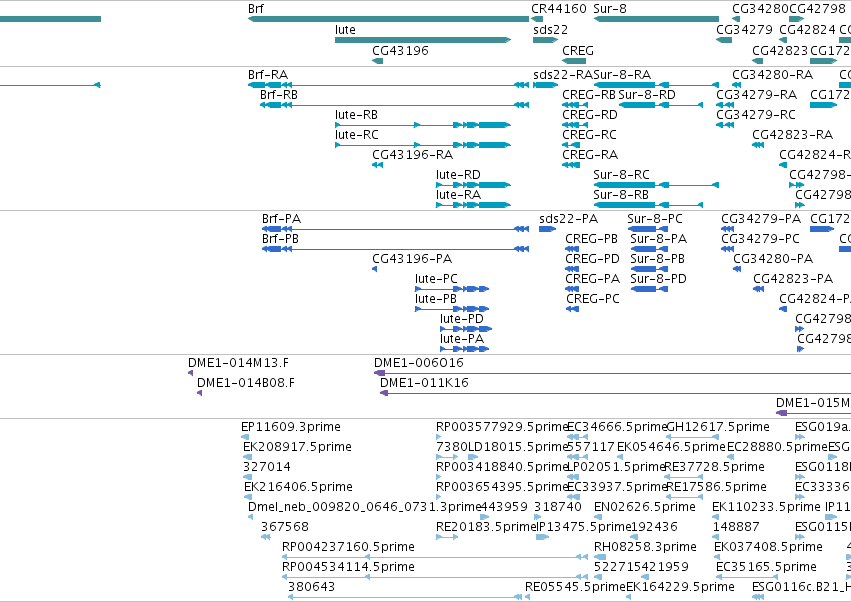
Task: Click the 'CG42823-RA' transcript label
Action: coord(792,135)
